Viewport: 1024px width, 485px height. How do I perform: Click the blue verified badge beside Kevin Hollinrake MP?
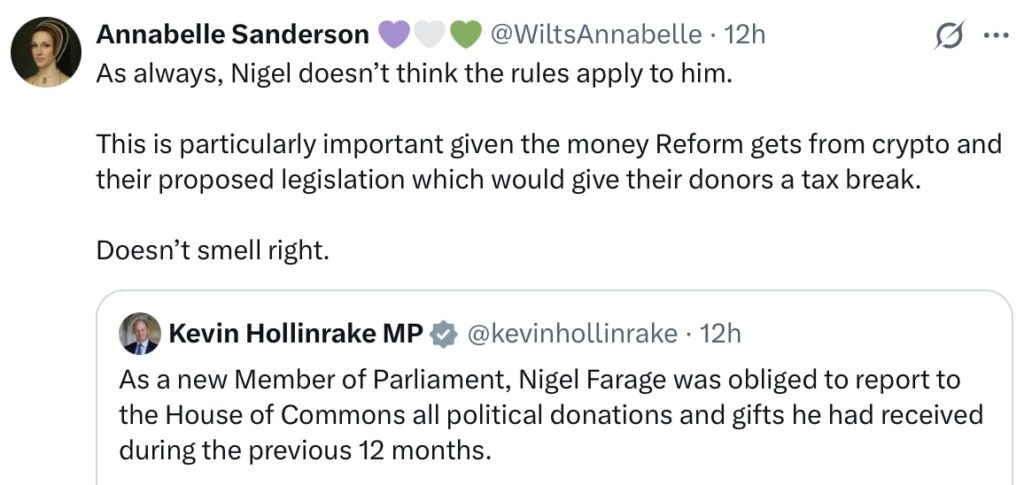coord(442,334)
